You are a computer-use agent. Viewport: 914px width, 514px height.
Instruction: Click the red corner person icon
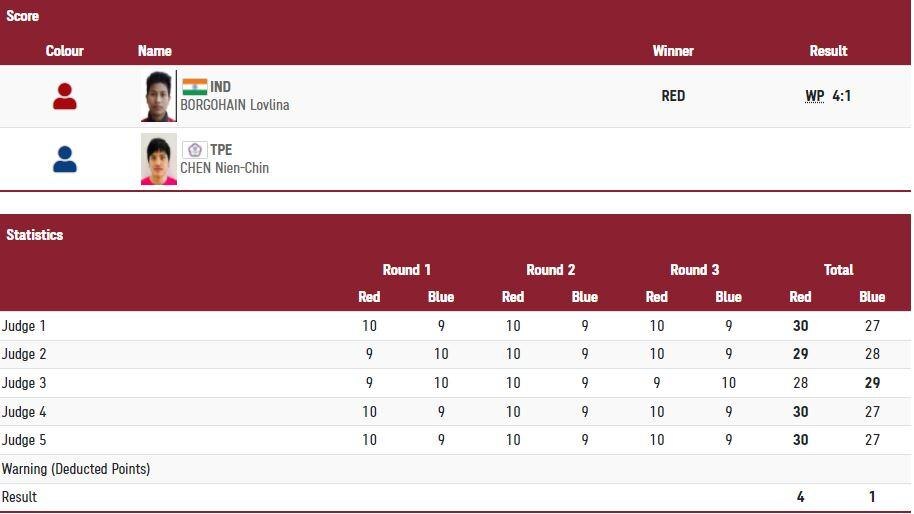65,96
